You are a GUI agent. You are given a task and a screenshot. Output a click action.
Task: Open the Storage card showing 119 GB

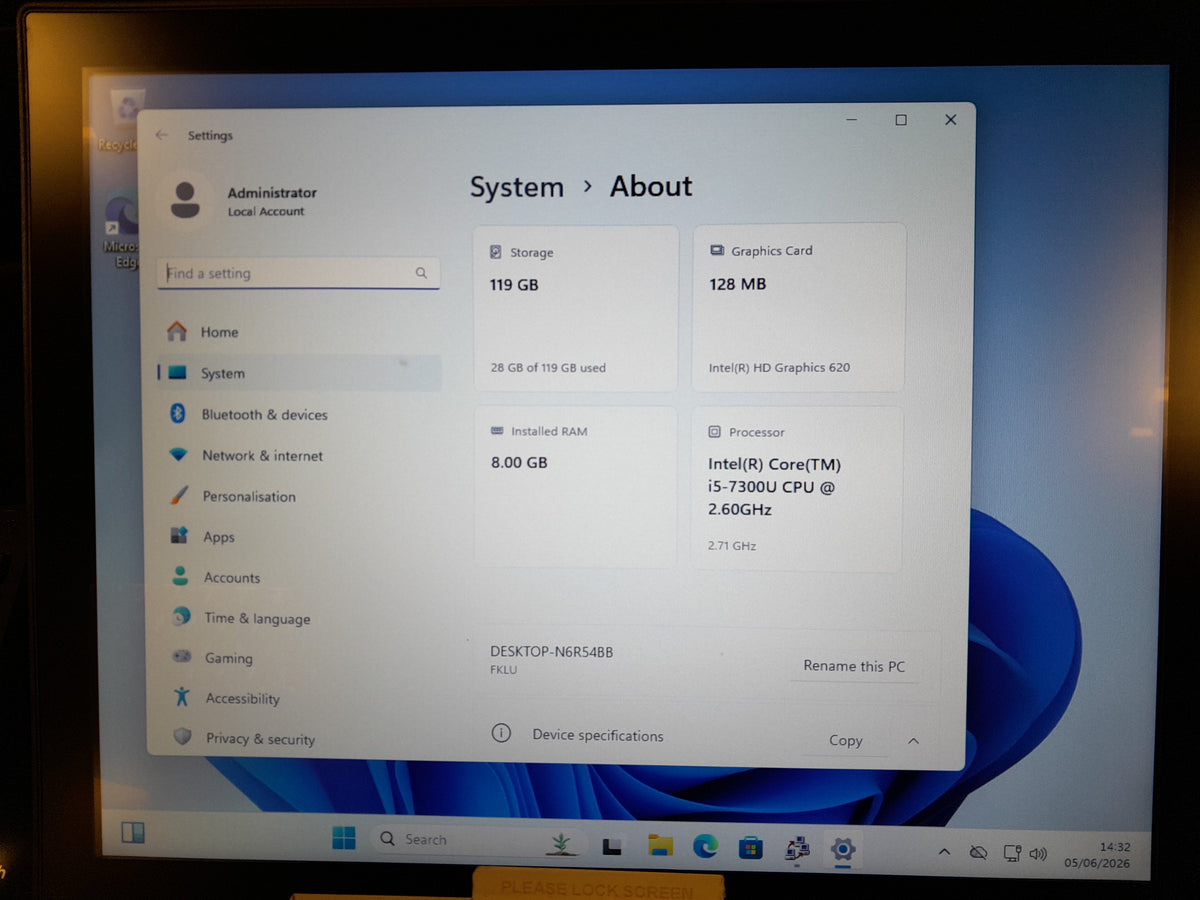point(576,308)
